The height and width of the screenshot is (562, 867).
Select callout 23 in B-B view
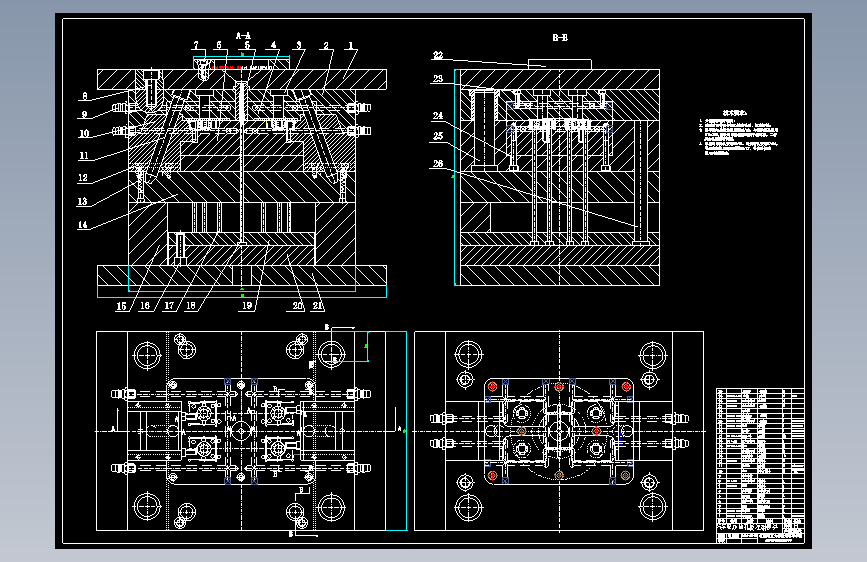pyautogui.click(x=438, y=79)
